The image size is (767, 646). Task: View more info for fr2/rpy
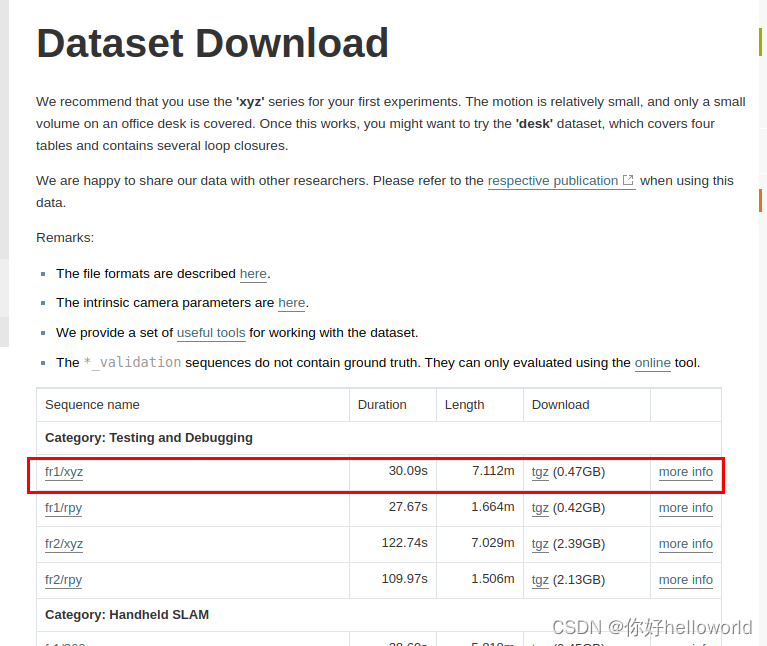(x=685, y=580)
